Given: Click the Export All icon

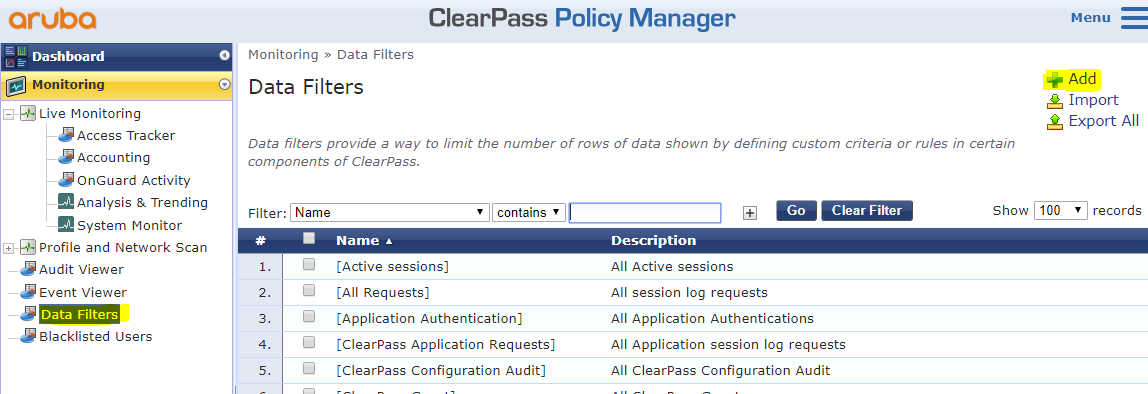Looking at the screenshot, I should click(1054, 122).
